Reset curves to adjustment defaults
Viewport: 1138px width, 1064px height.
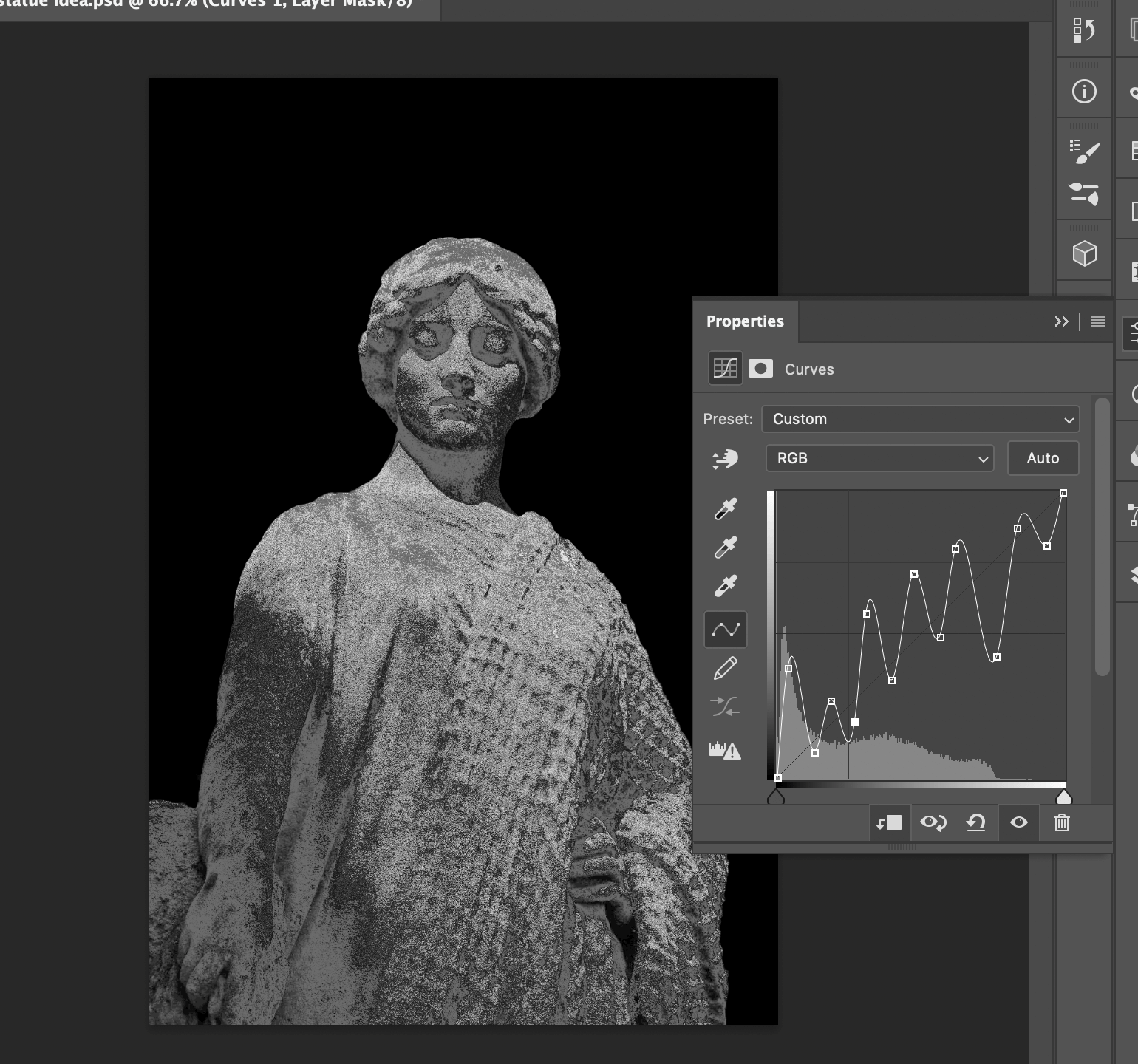975,822
